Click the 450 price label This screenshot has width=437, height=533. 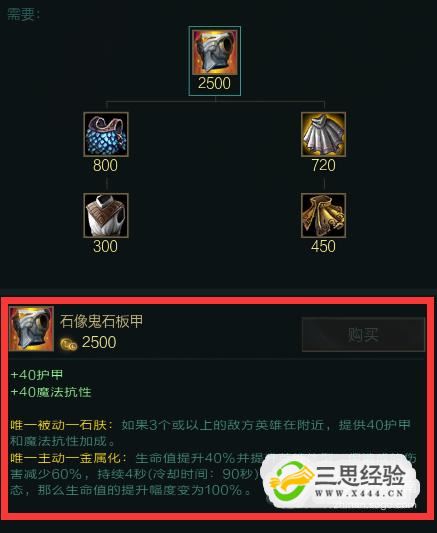323,246
